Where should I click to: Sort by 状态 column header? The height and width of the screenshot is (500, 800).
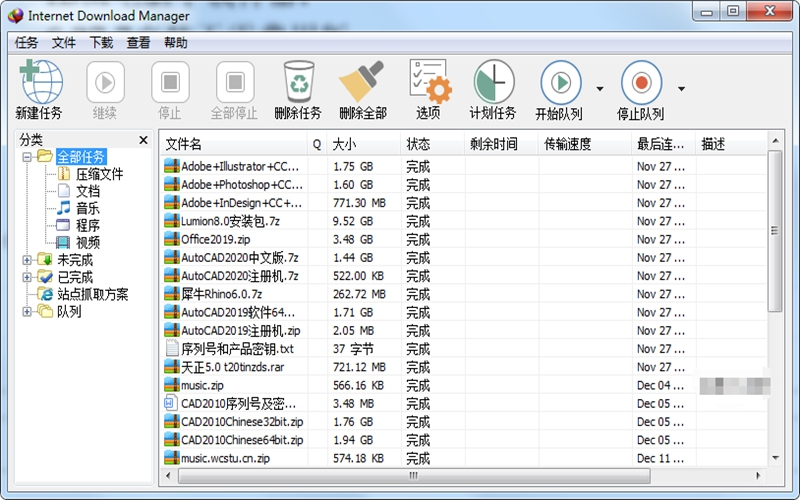click(433, 144)
